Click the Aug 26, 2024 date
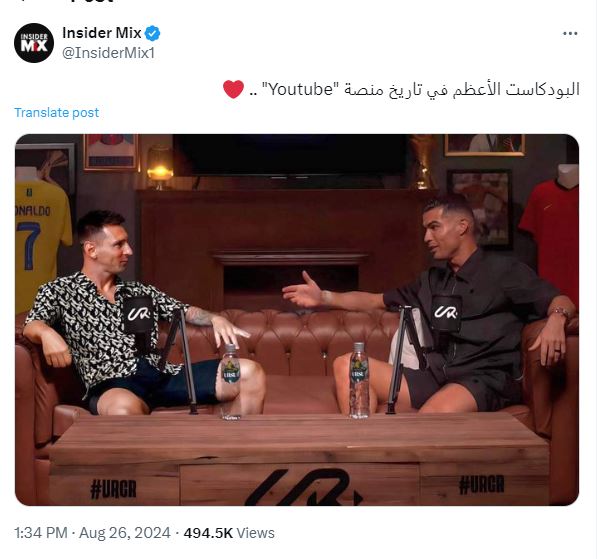Viewport: 597px width, 559px height. [x=125, y=533]
